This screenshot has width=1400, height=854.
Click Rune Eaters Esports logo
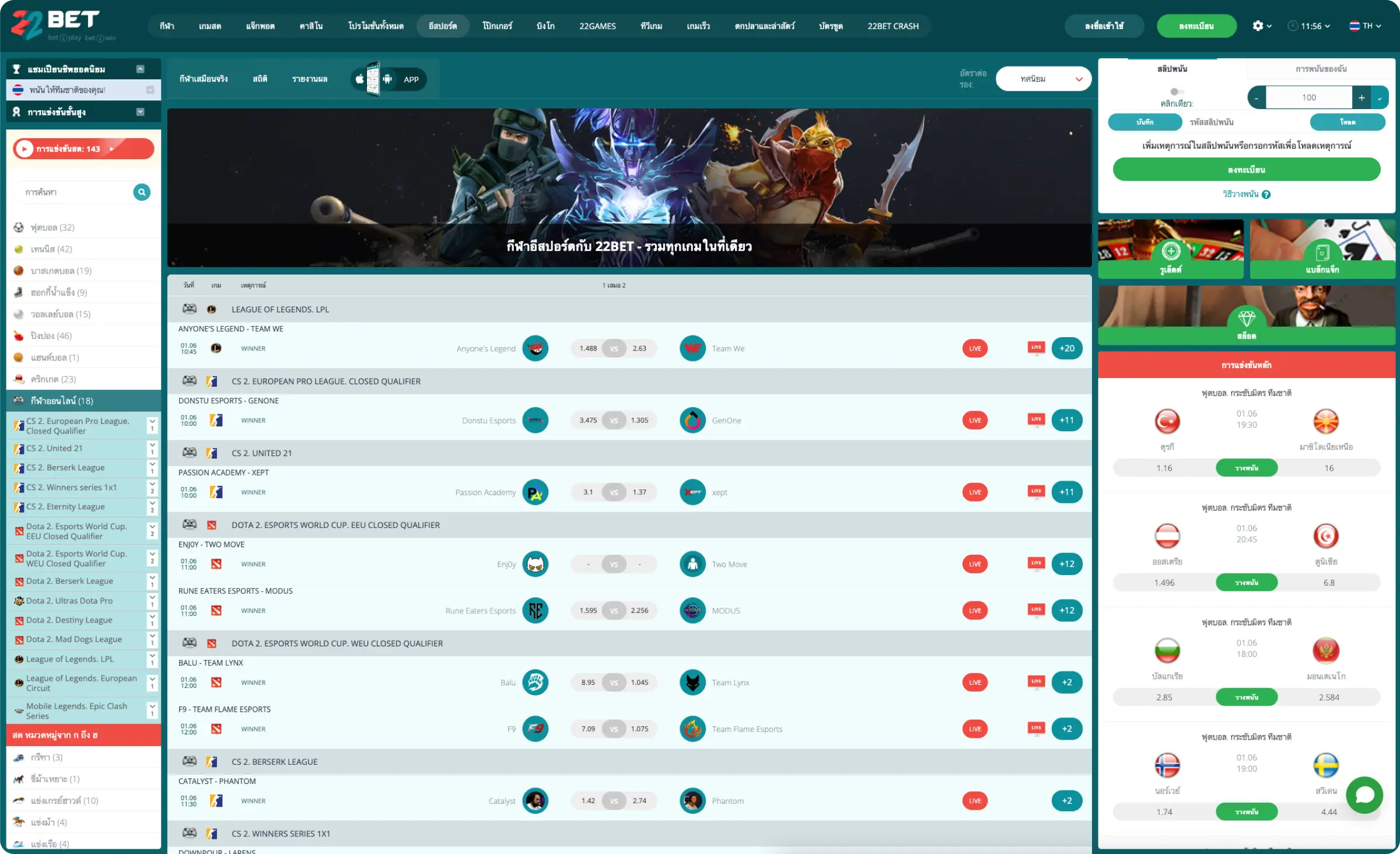535,610
